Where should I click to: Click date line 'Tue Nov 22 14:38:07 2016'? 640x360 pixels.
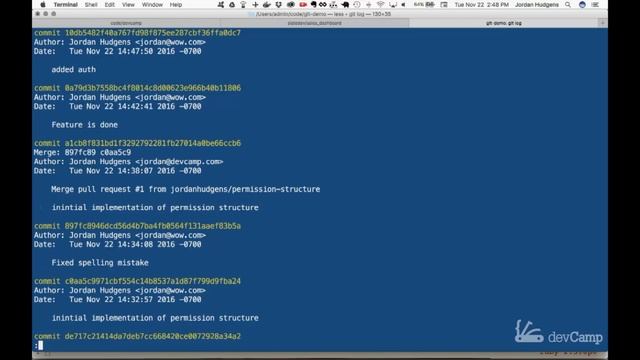[x=118, y=171]
